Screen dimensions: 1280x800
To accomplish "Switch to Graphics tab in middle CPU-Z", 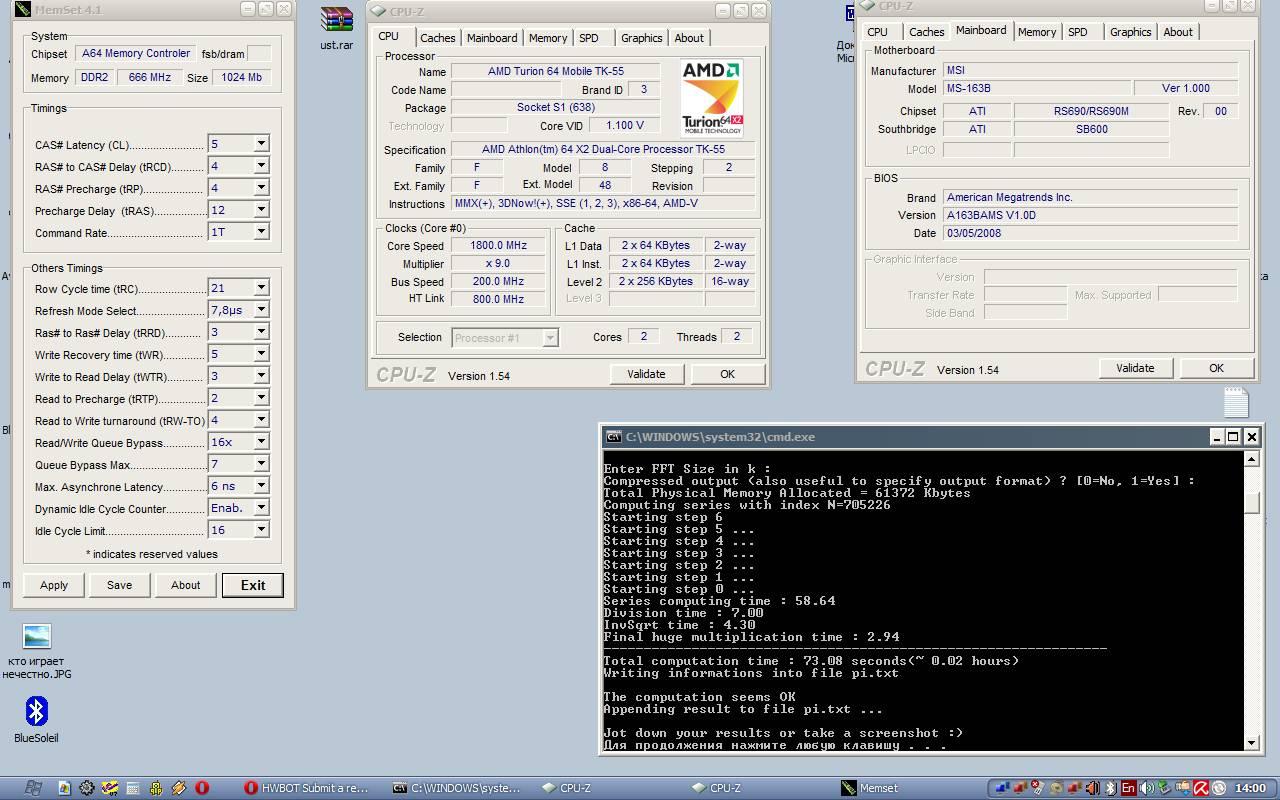I will point(641,38).
